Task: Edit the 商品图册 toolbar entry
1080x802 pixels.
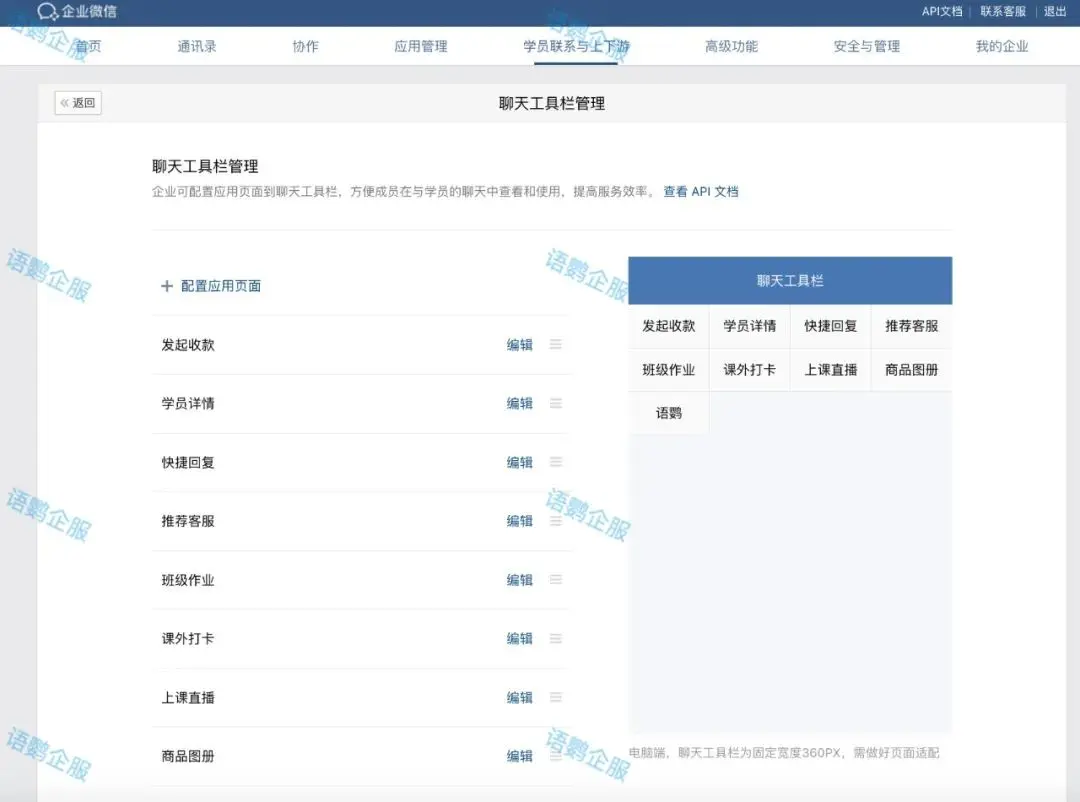Action: (520, 756)
